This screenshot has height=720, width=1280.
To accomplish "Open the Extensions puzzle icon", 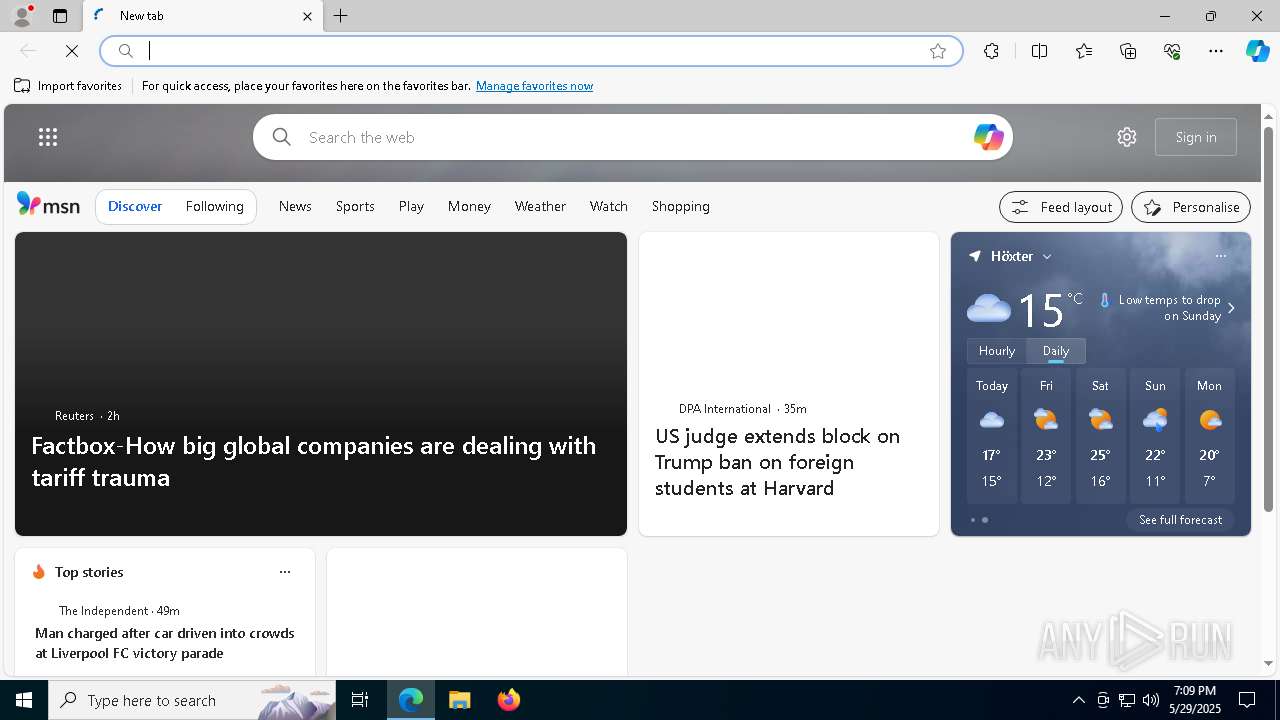I will [x=991, y=51].
